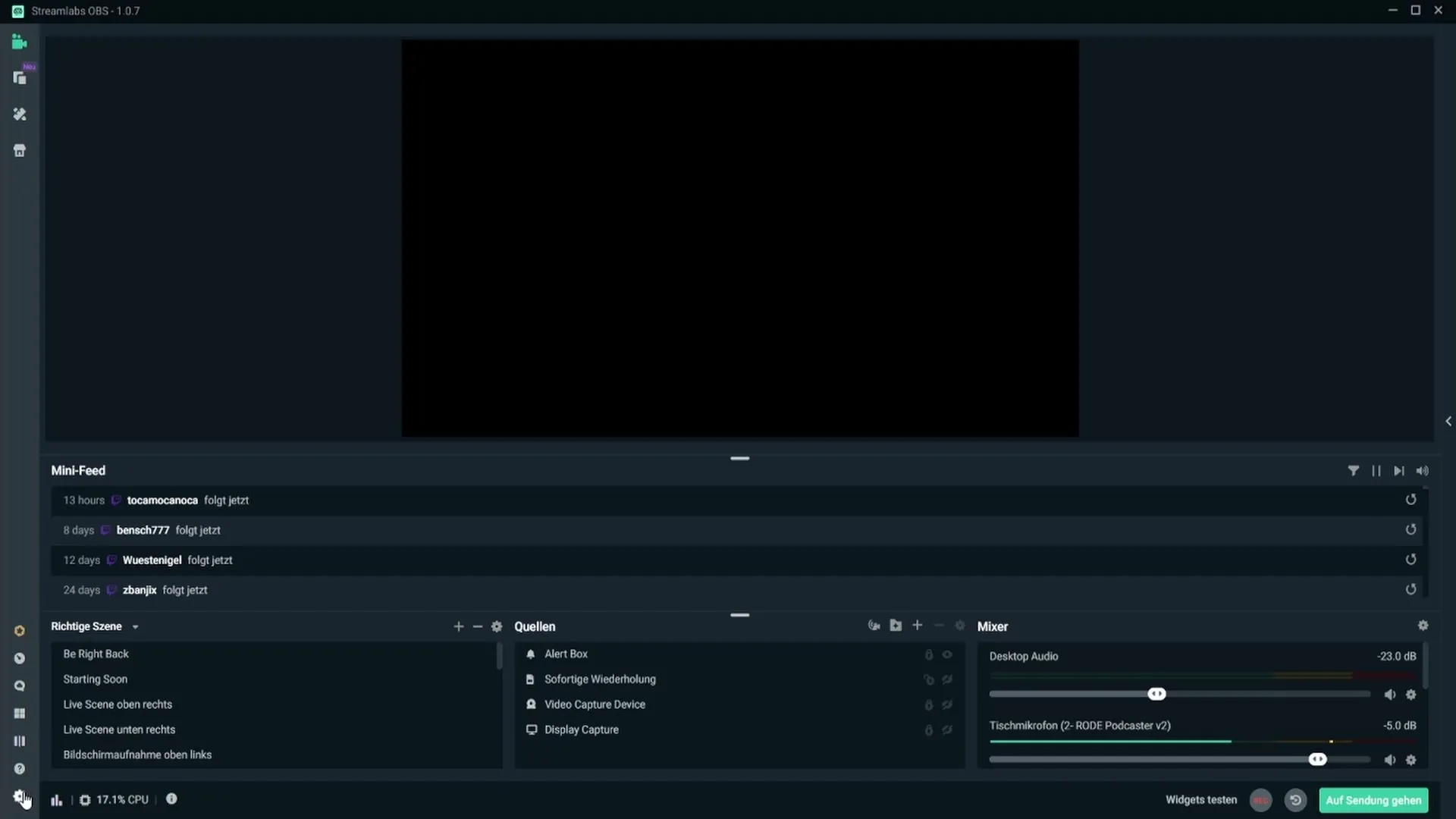Select Alert Box source

click(x=739, y=654)
